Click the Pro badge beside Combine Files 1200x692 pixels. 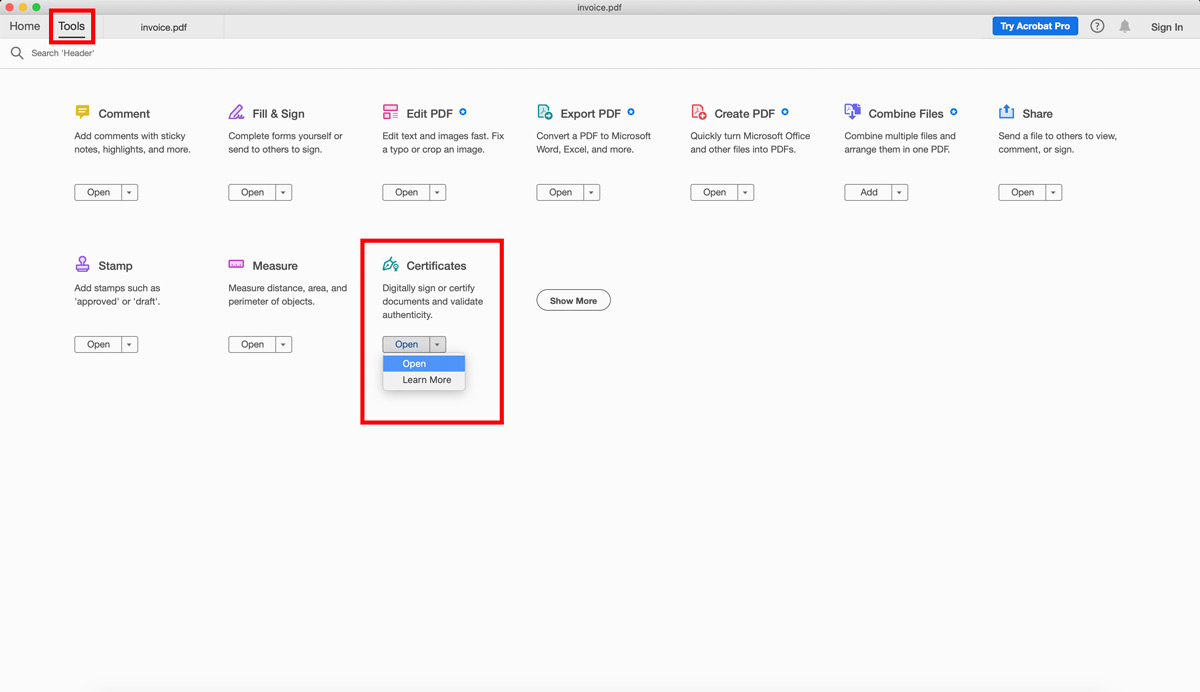pyautogui.click(x=954, y=112)
